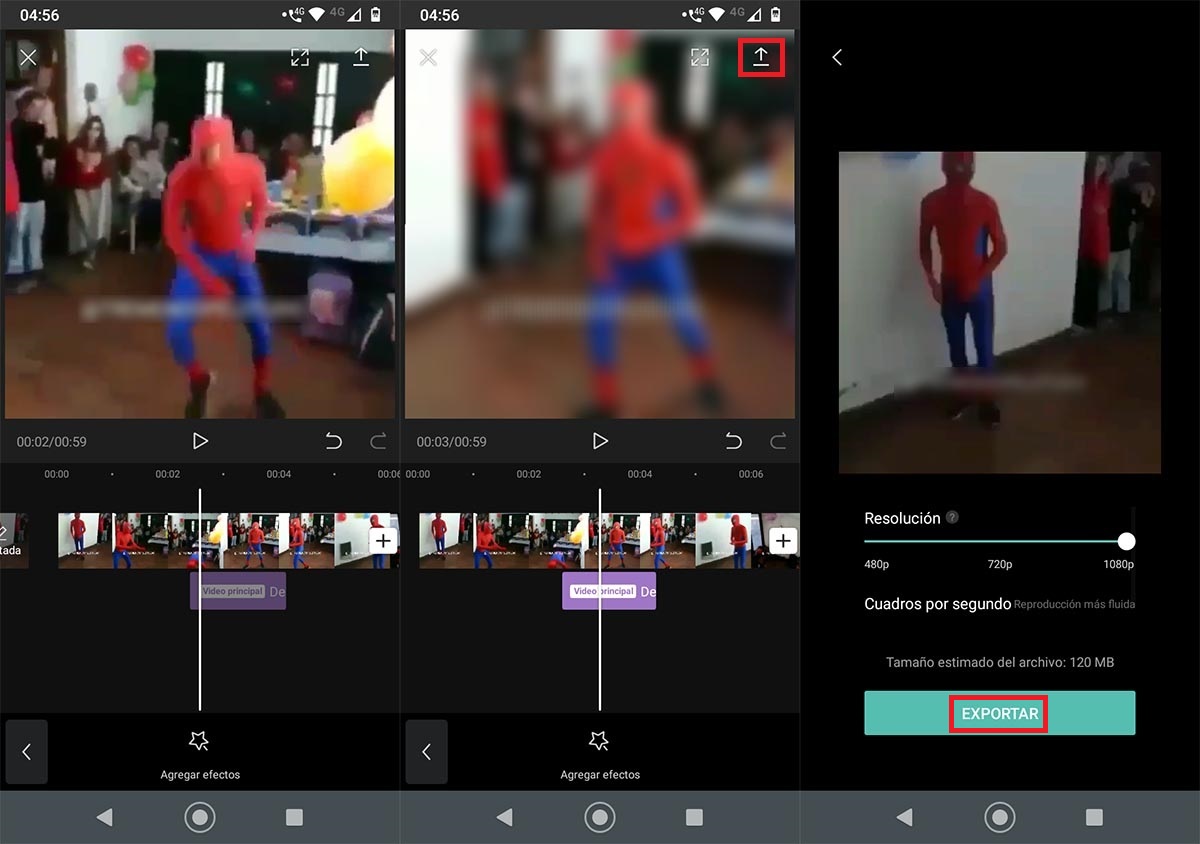Collapse the effects panel with the left chevron
The height and width of the screenshot is (844, 1200).
tap(27, 752)
